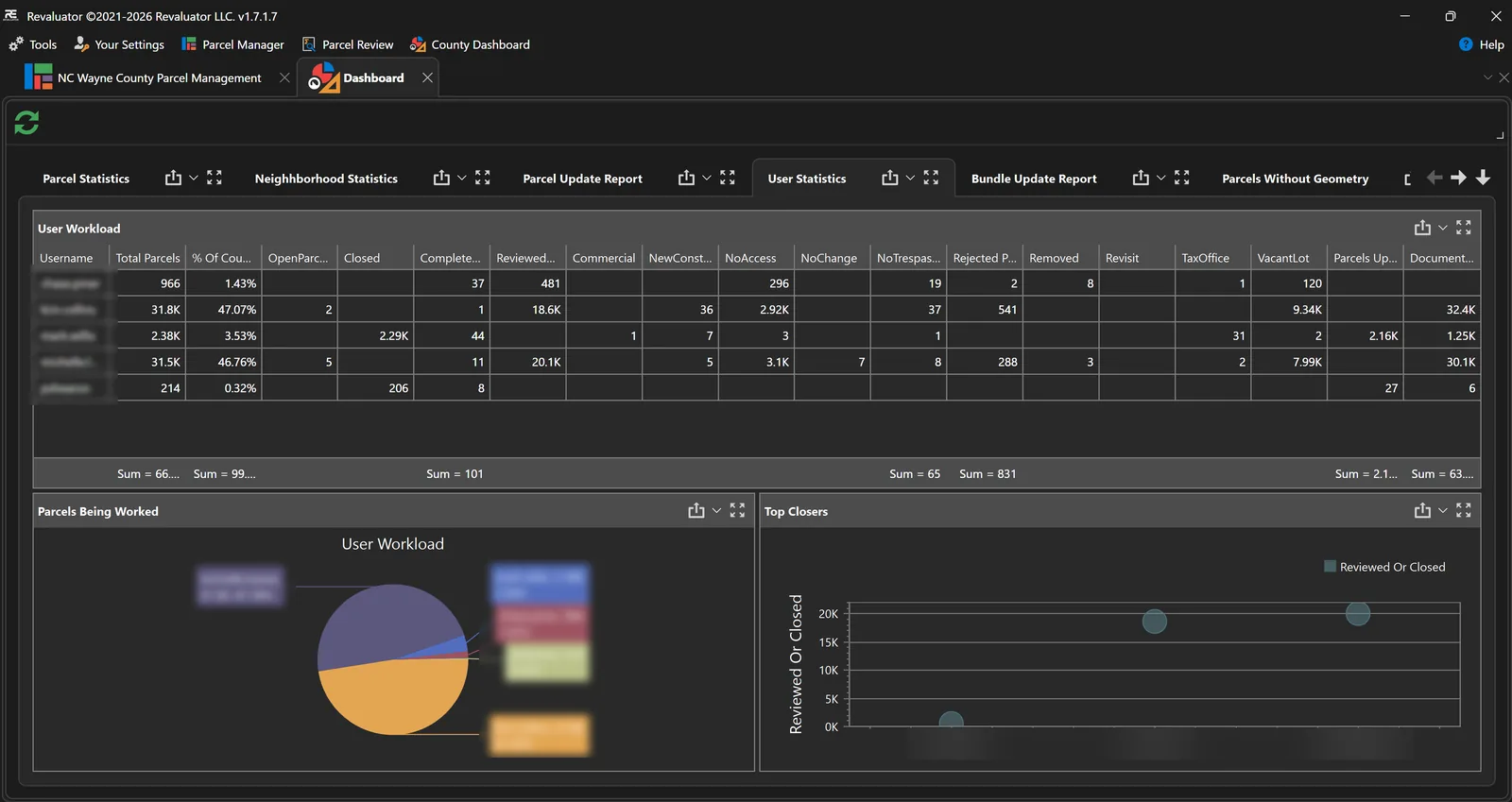This screenshot has width=1512, height=802.
Task: Maximize the Bundle Update Report tab
Action: 1182,178
